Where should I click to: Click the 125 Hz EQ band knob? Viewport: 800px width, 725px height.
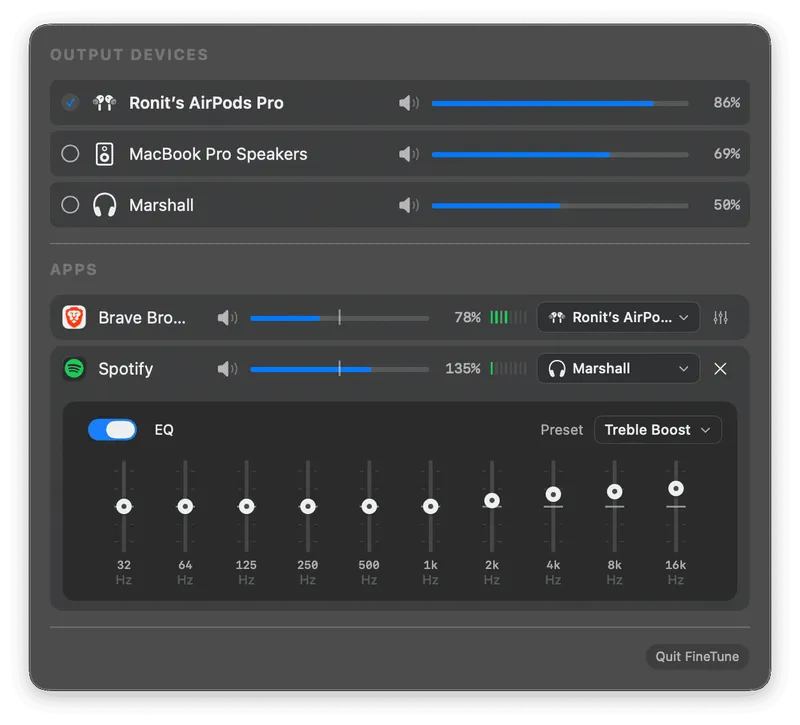click(246, 506)
